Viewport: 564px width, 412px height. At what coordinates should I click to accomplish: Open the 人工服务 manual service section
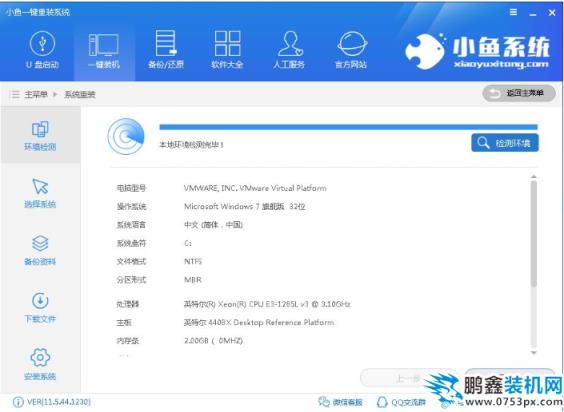289,50
